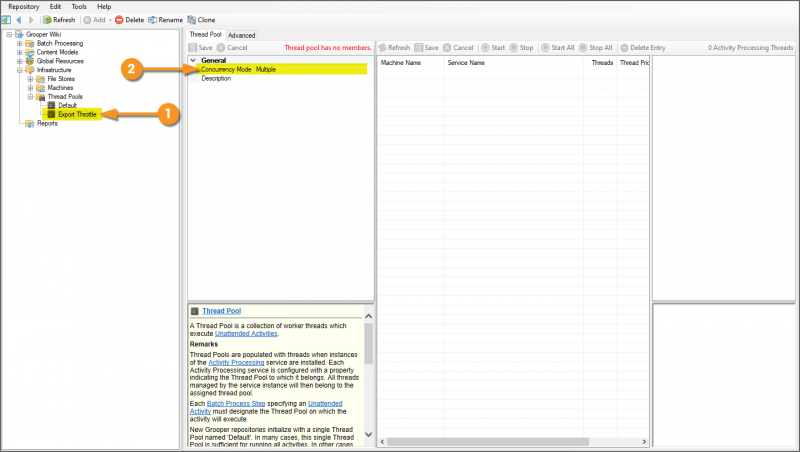Screen dimensions: 800x452
Task: Open the Edit menu
Action: (56, 7)
